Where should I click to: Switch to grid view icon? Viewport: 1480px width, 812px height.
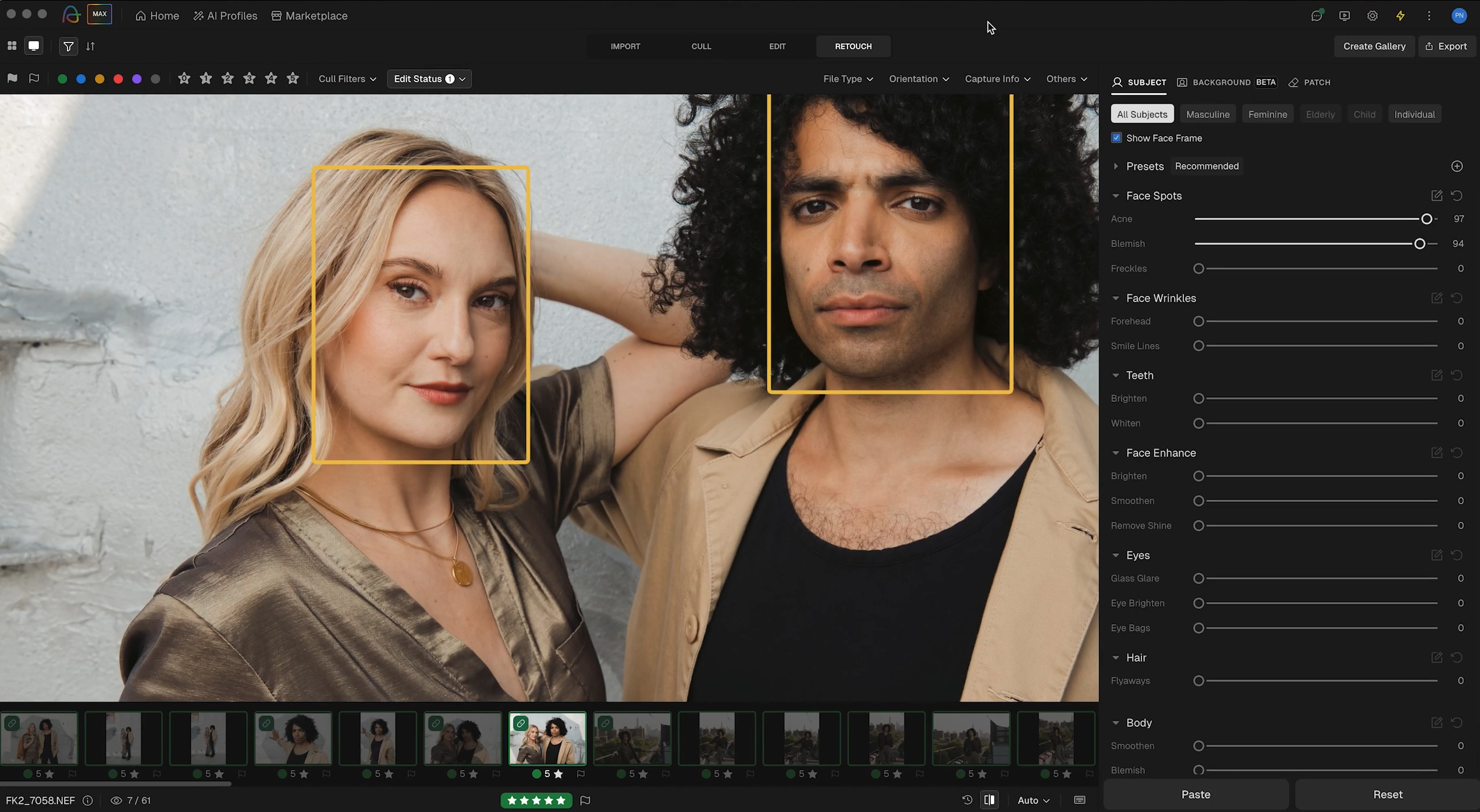(x=12, y=46)
